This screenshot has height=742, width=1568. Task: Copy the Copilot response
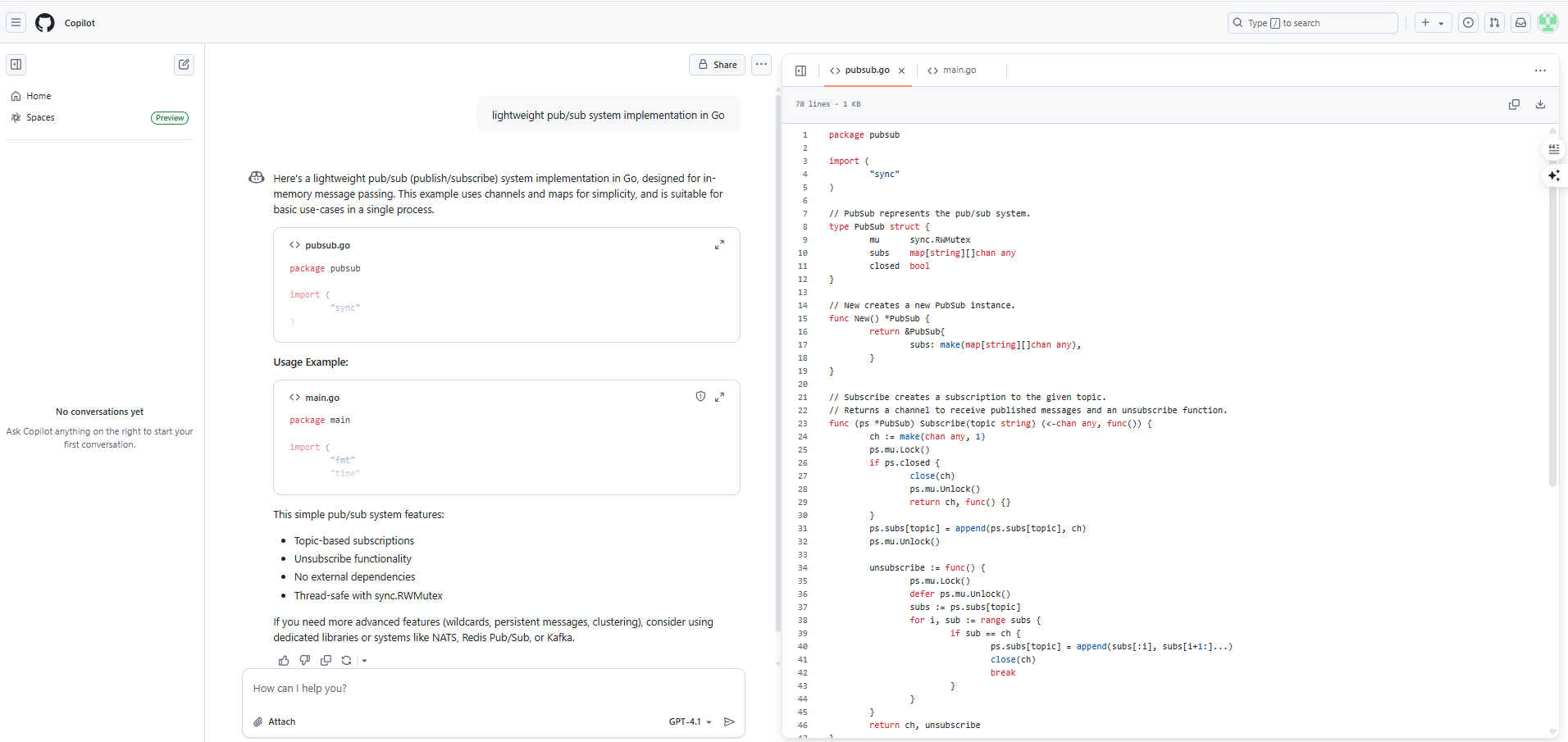click(326, 660)
